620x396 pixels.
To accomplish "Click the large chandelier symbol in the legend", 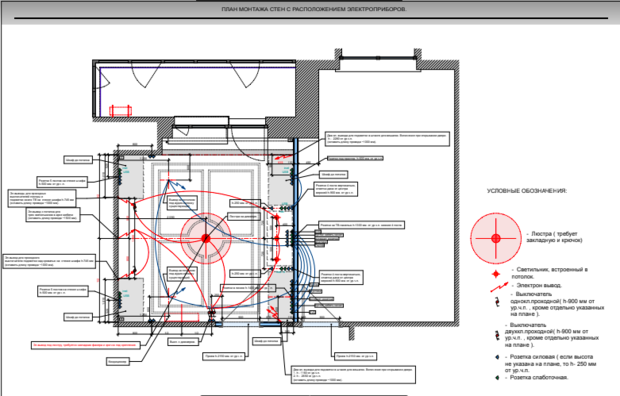I will pyautogui.click(x=496, y=238).
